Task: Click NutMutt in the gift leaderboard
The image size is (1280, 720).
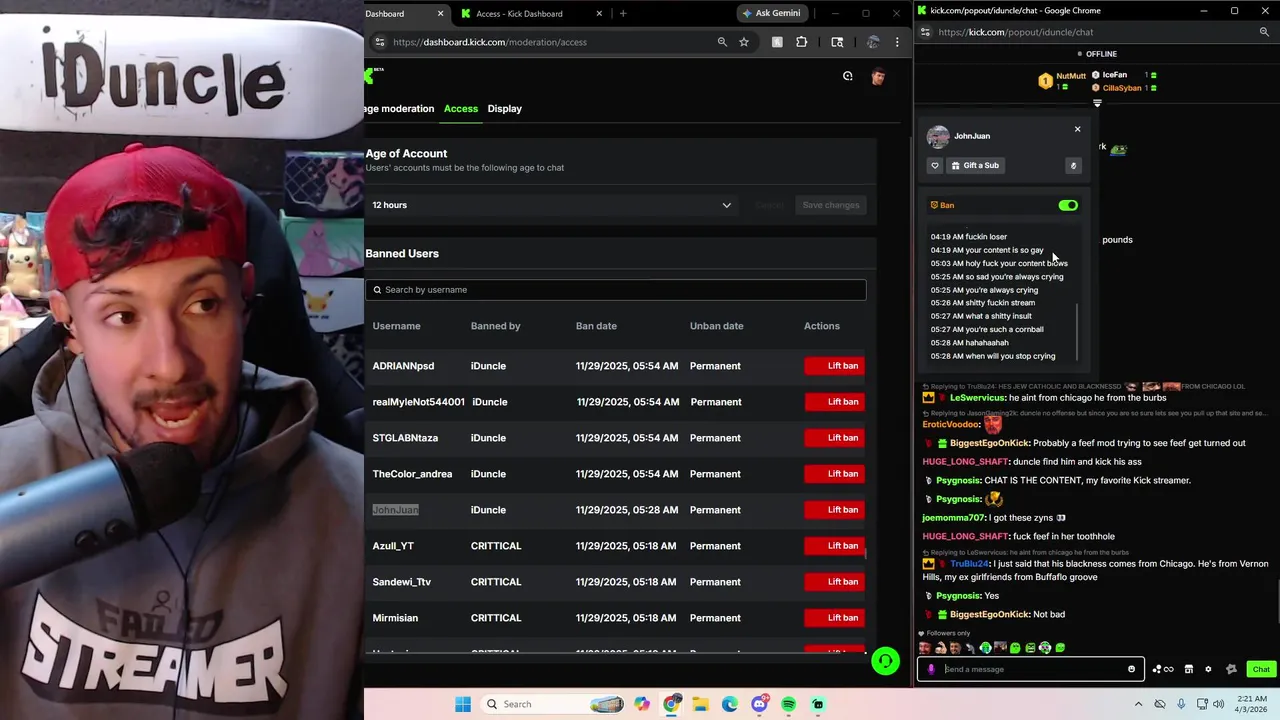Action: coord(1070,76)
